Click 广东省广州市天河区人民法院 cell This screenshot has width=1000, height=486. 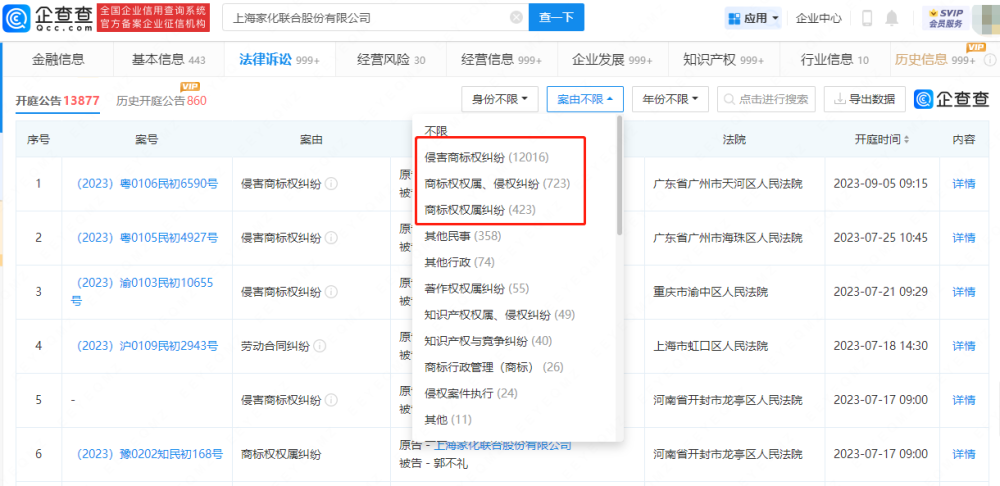click(x=728, y=184)
